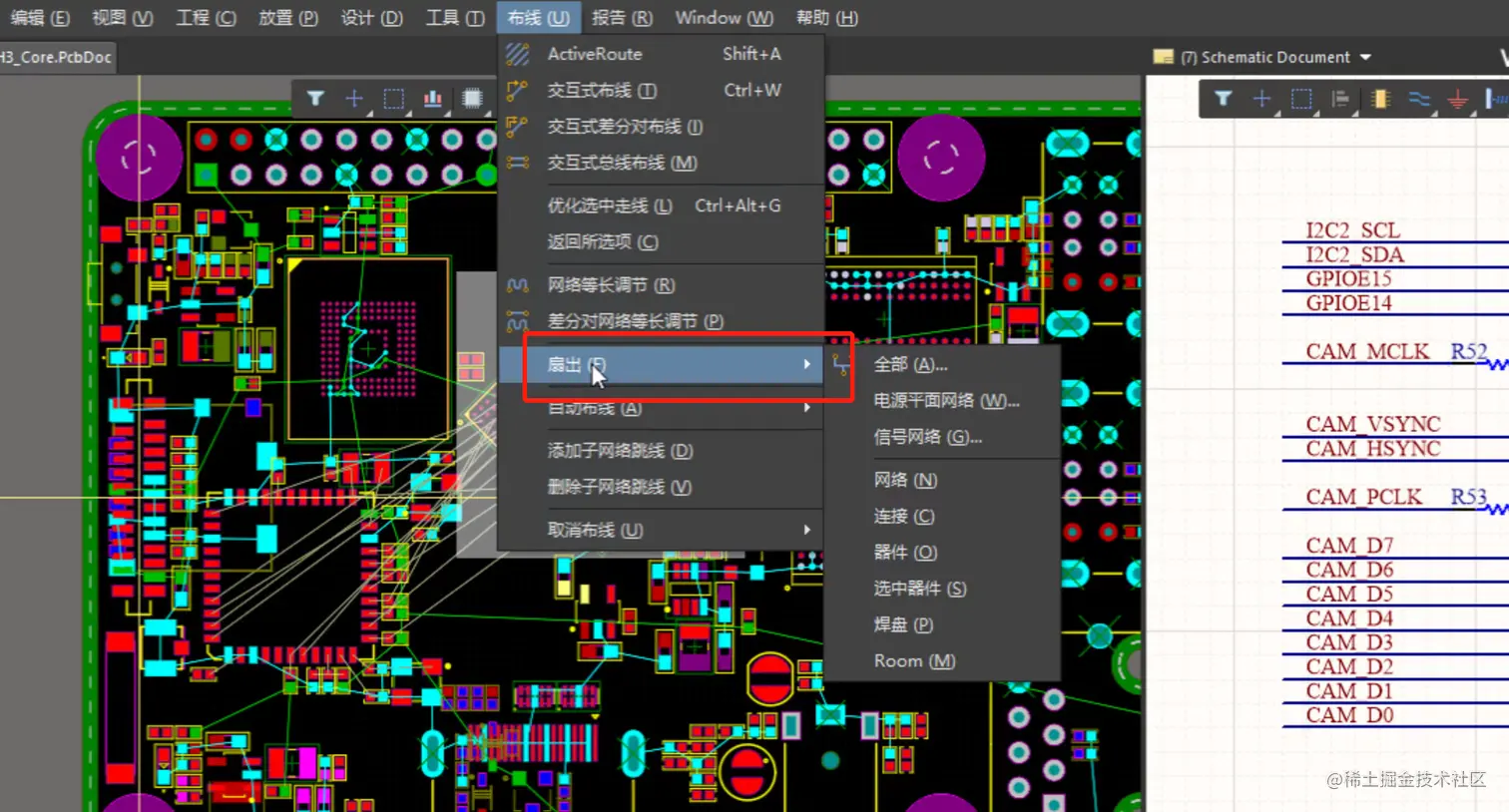Expand the 自动布线 (A) submenu
Image resolution: width=1509 pixels, height=812 pixels.
click(x=660, y=408)
